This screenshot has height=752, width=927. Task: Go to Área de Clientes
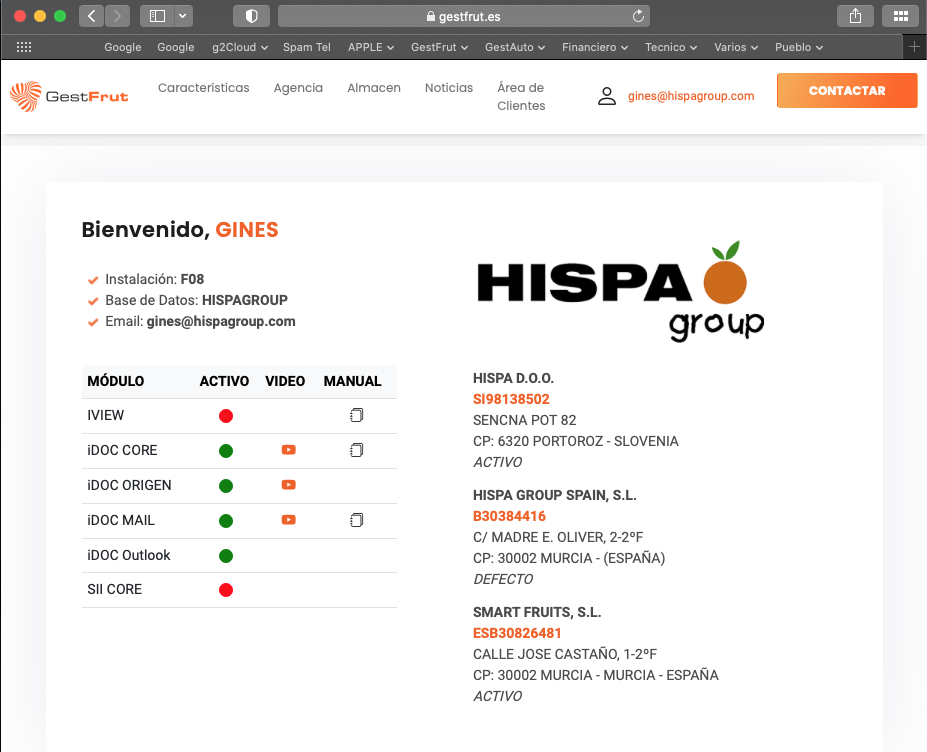[x=521, y=96]
